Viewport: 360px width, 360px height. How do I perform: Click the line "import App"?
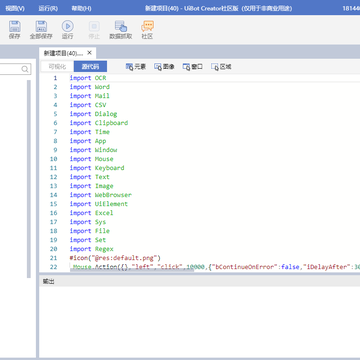coord(88,141)
